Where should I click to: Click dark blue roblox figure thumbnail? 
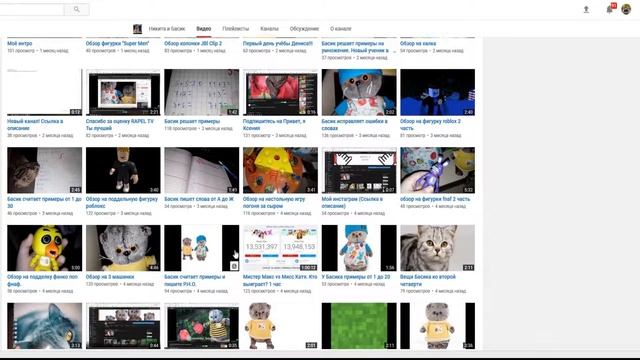pos(438,92)
